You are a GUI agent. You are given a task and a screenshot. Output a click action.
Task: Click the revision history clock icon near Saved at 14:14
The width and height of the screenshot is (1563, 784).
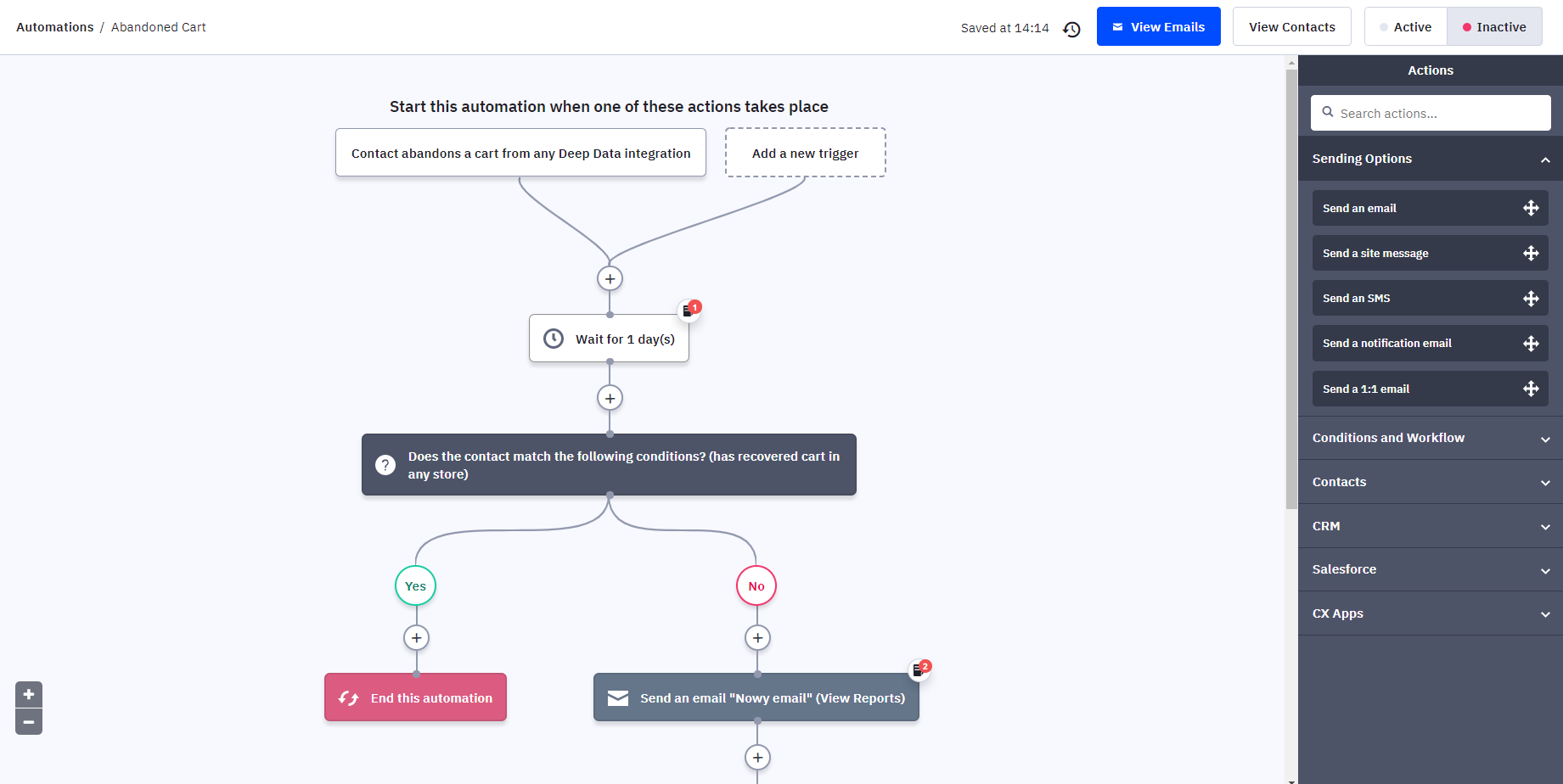(x=1071, y=28)
